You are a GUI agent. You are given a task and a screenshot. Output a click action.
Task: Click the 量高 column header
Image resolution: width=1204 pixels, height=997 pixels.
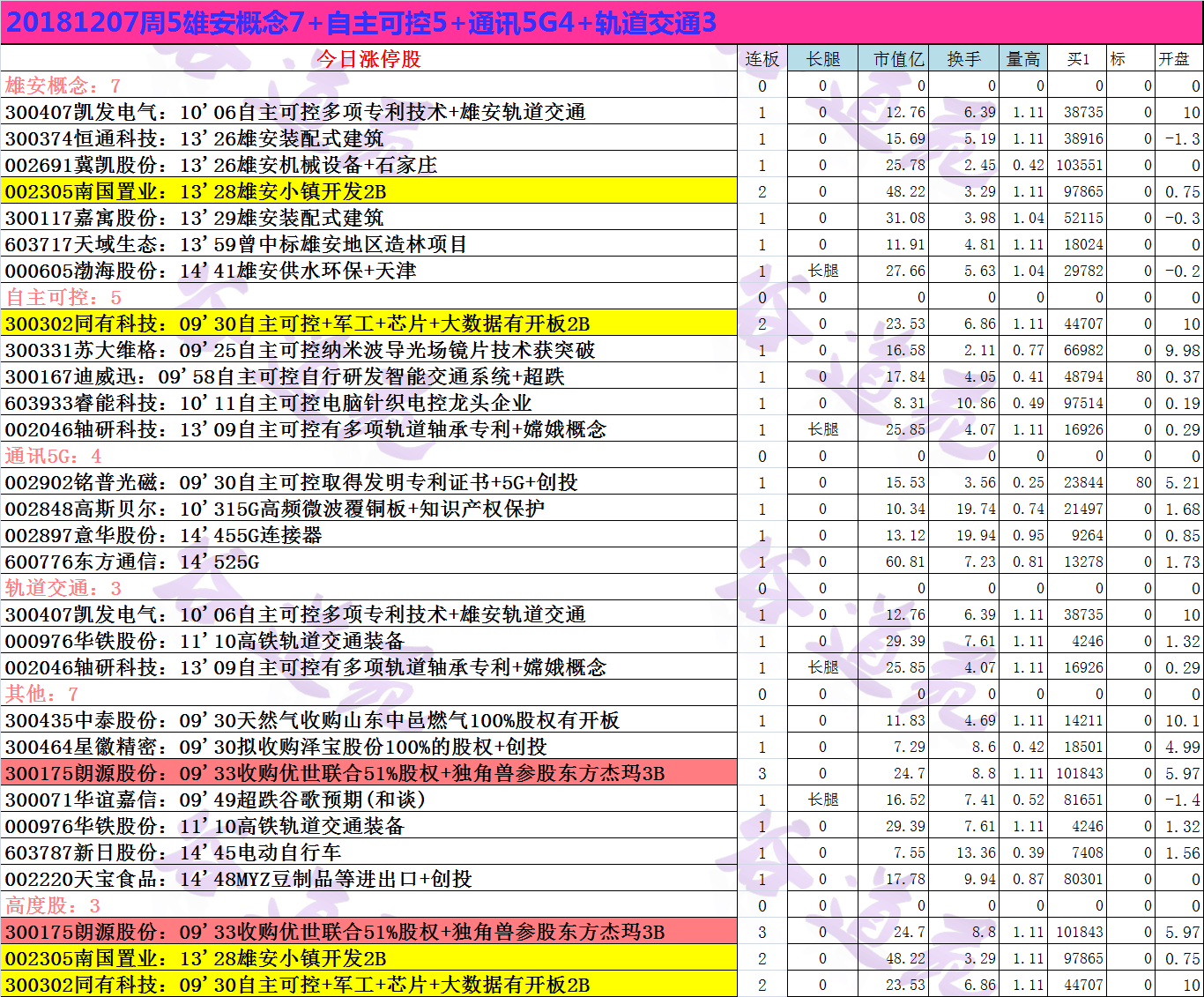tap(1023, 59)
